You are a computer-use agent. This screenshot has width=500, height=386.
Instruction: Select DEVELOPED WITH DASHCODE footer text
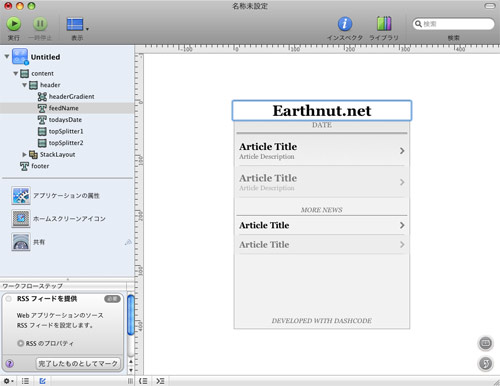click(x=322, y=321)
